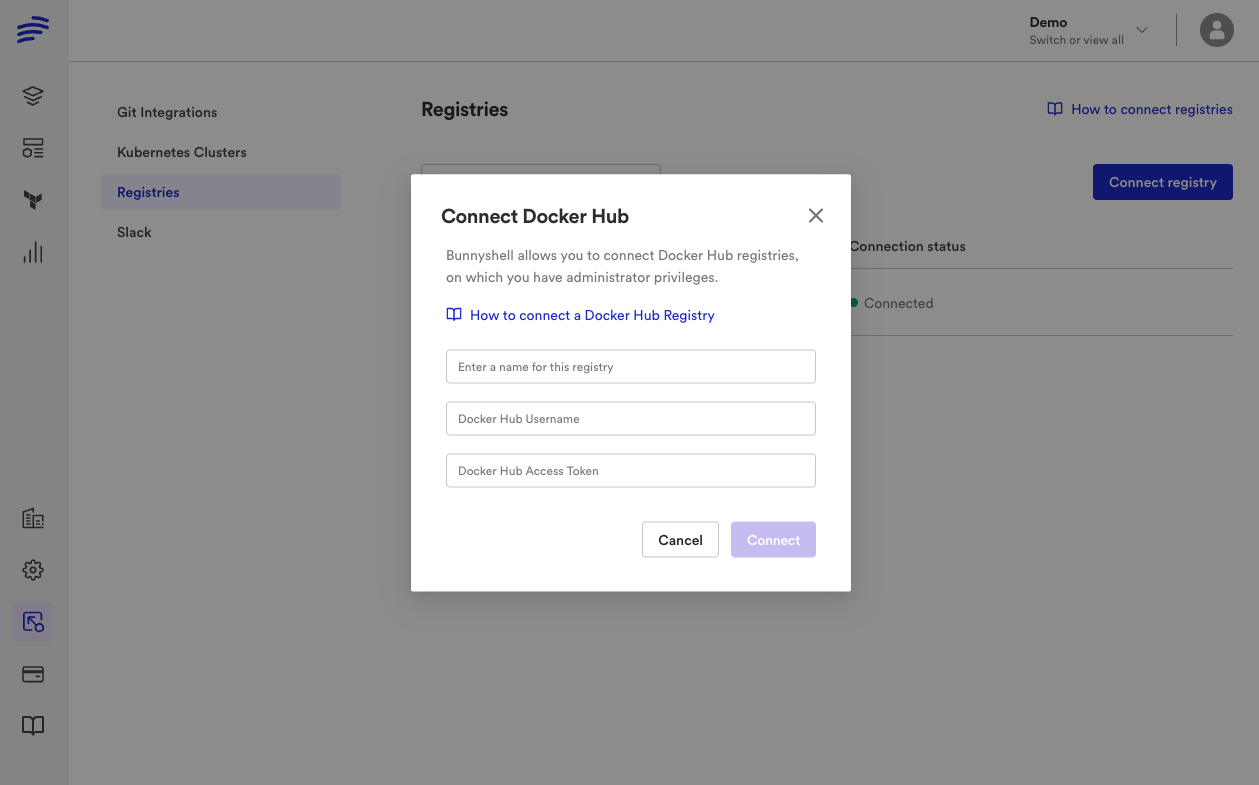Open the user avatar menu
This screenshot has width=1259, height=785.
[1217, 30]
